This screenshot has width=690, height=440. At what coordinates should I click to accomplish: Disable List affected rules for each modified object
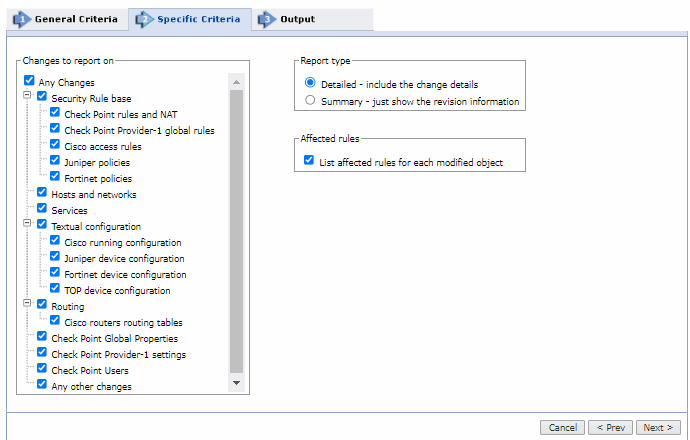coord(309,161)
